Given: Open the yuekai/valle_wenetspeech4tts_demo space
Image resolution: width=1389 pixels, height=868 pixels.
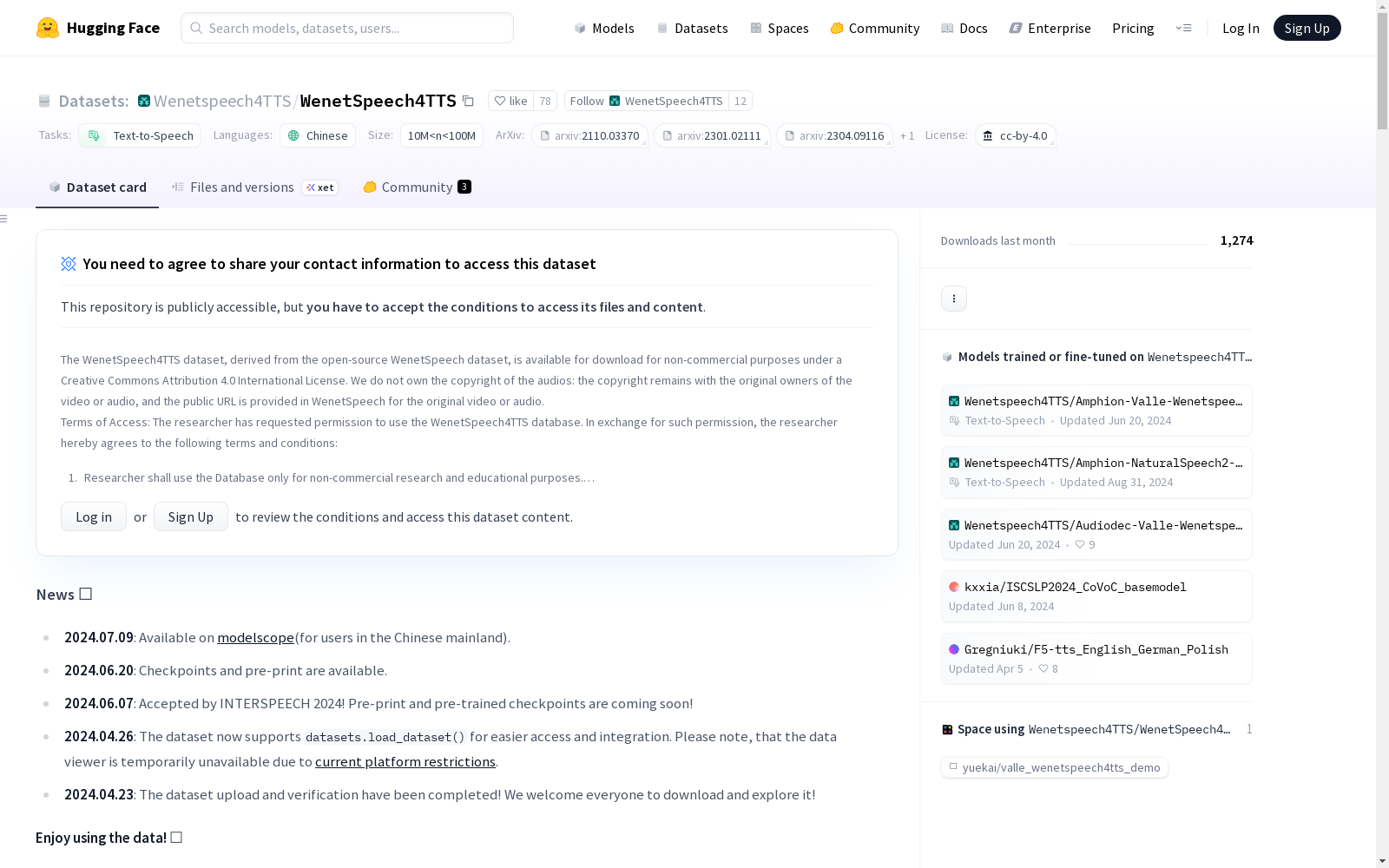Looking at the screenshot, I should click(x=1055, y=767).
